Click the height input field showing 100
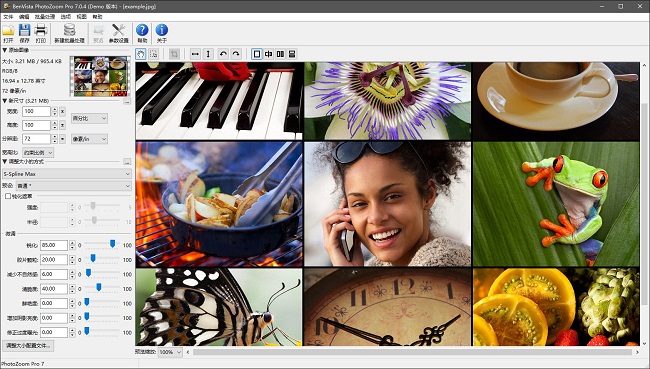This screenshot has width=650, height=369. pyautogui.click(x=36, y=125)
